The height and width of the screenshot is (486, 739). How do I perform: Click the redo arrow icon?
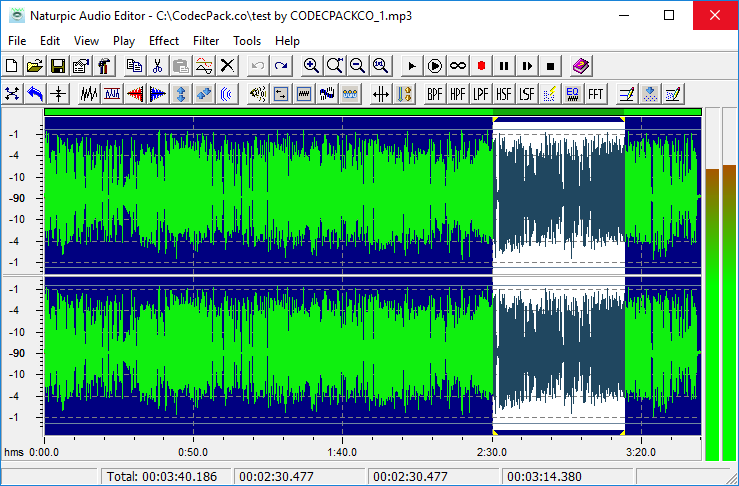pyautogui.click(x=281, y=66)
